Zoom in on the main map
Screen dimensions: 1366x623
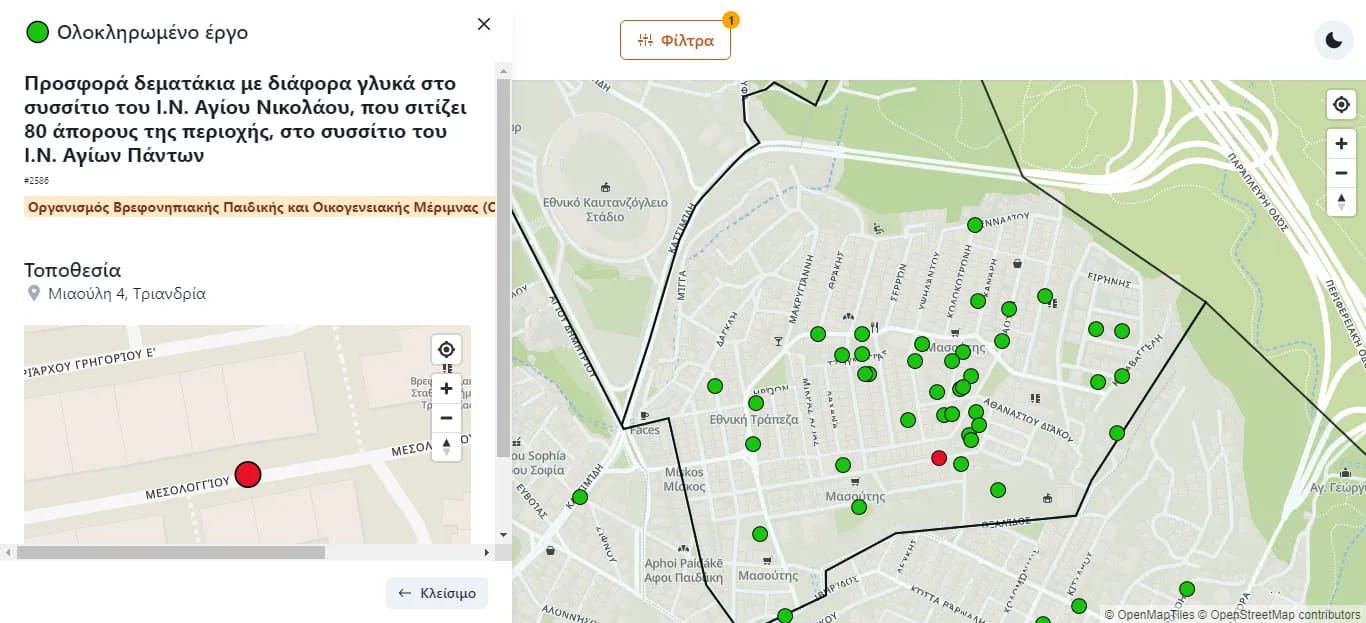click(1341, 144)
